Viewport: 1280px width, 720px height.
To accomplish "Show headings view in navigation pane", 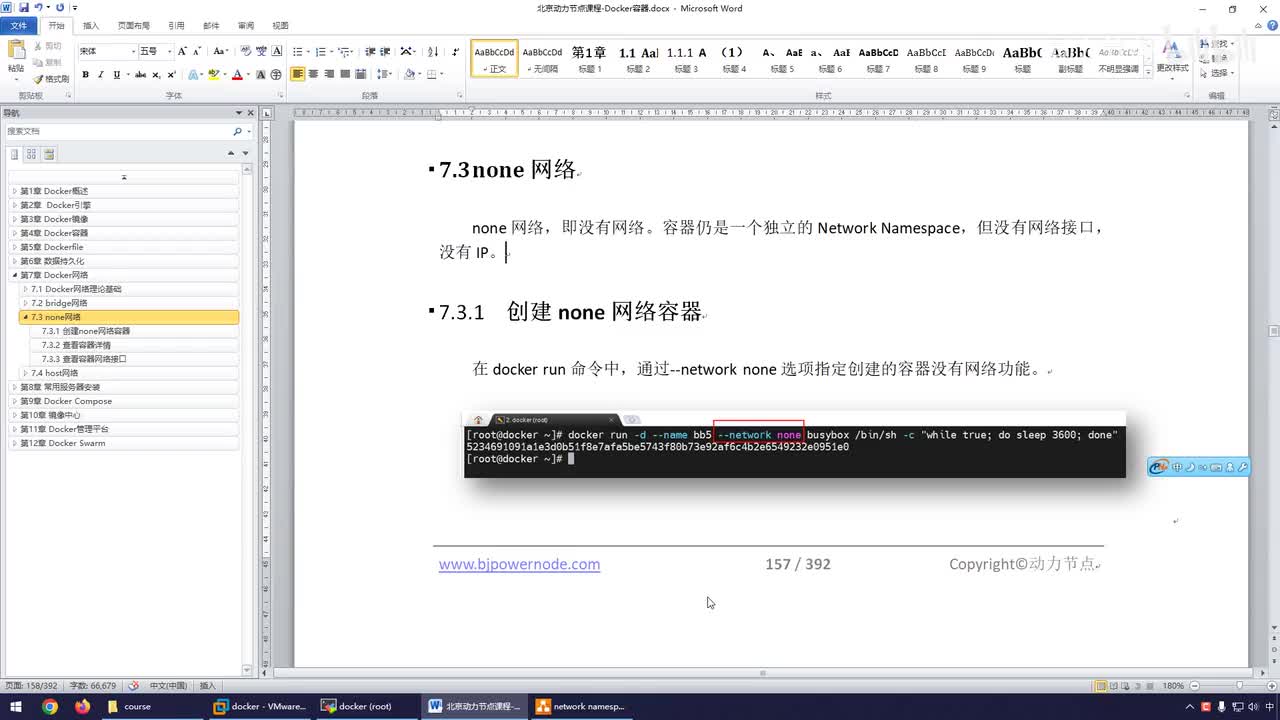I will point(14,154).
